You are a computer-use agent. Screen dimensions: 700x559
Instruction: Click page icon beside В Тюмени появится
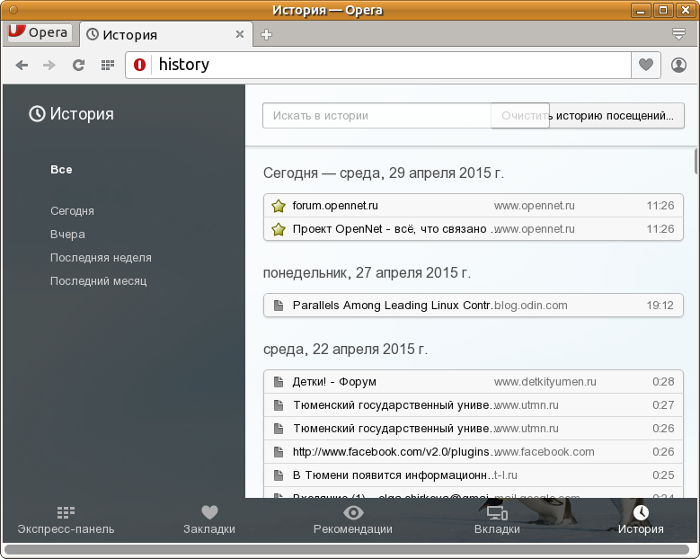pos(279,475)
